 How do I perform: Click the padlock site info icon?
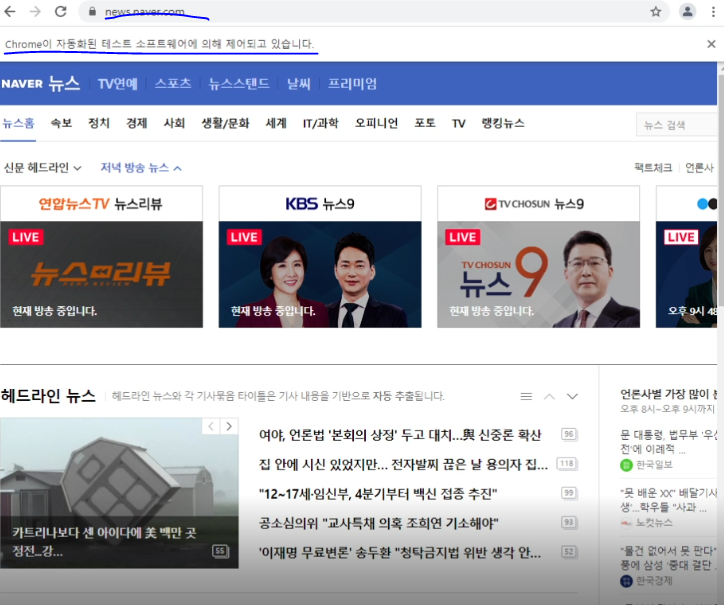92,12
